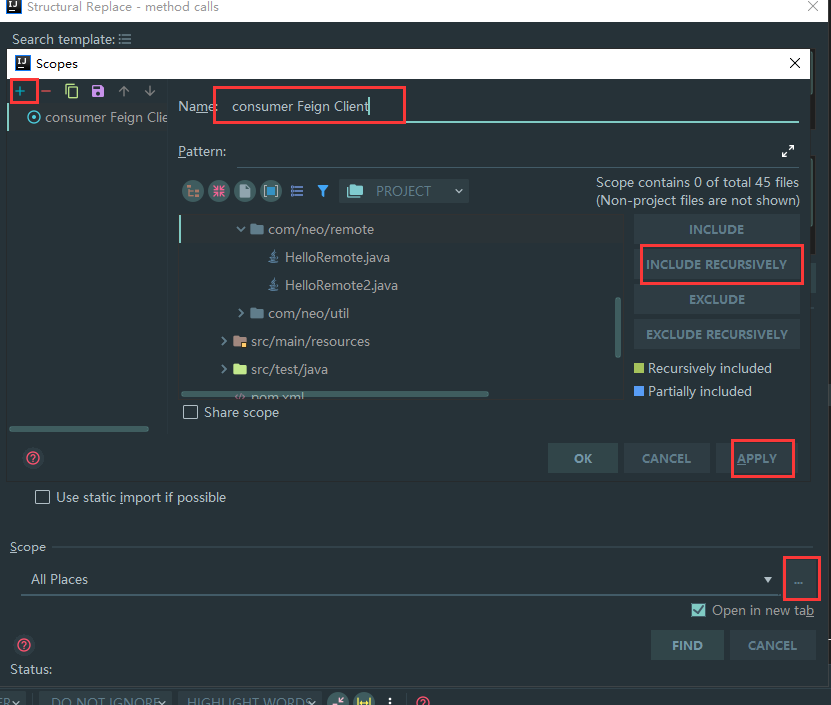This screenshot has width=831, height=705.
Task: Open the DO NOT IGNORE option at bottom
Action: tap(105, 699)
